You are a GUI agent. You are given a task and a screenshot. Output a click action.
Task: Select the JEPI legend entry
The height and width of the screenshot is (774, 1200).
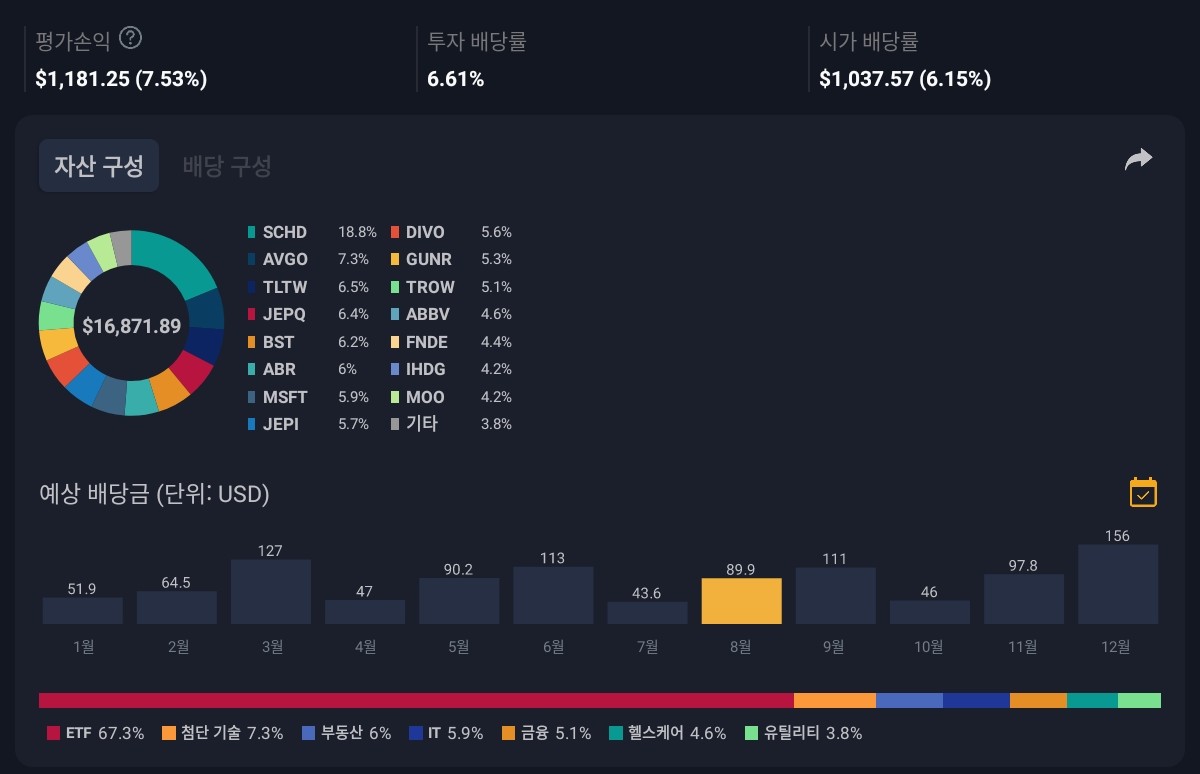(x=311, y=424)
